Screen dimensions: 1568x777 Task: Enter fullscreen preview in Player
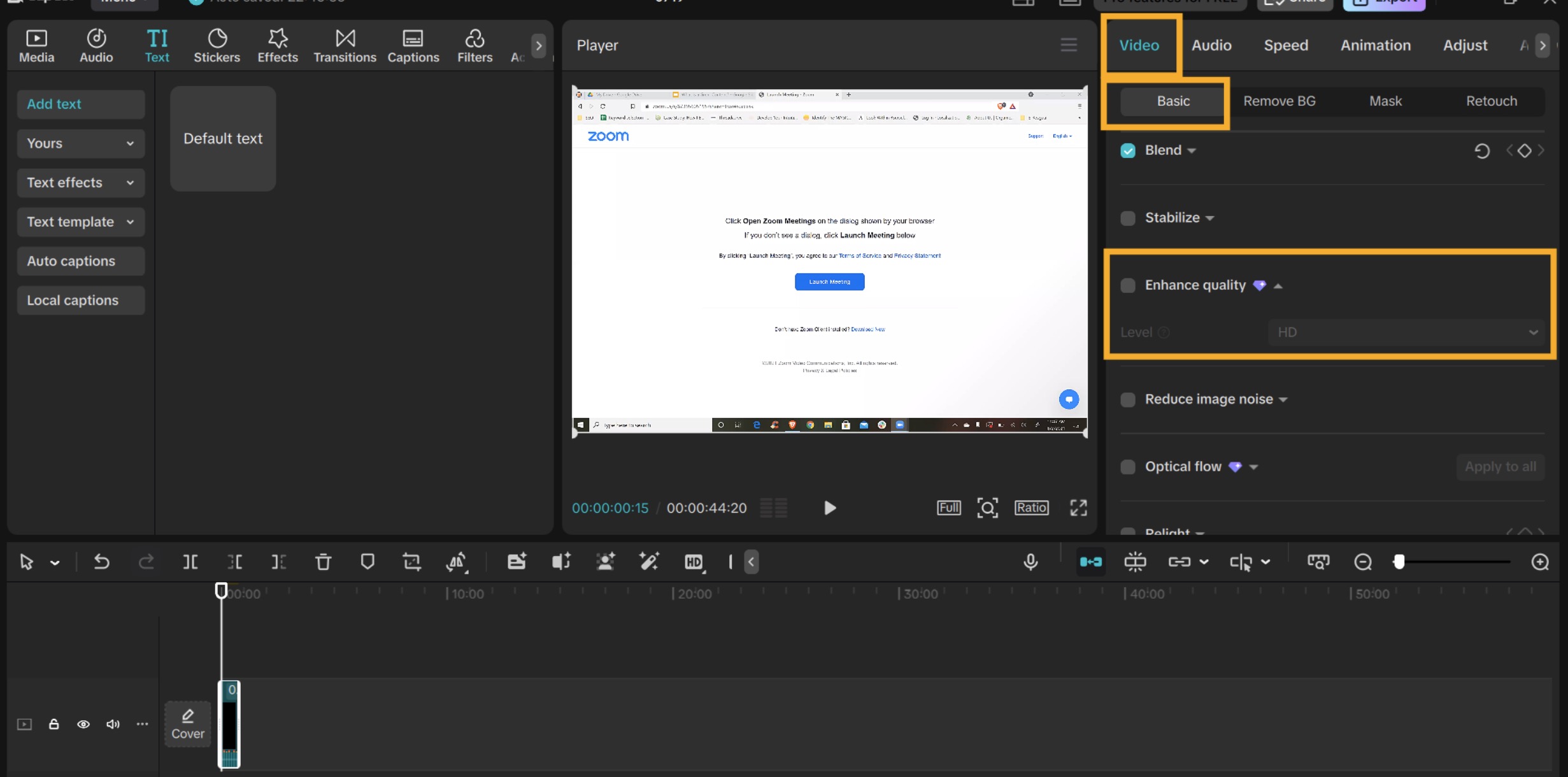[x=1078, y=508]
